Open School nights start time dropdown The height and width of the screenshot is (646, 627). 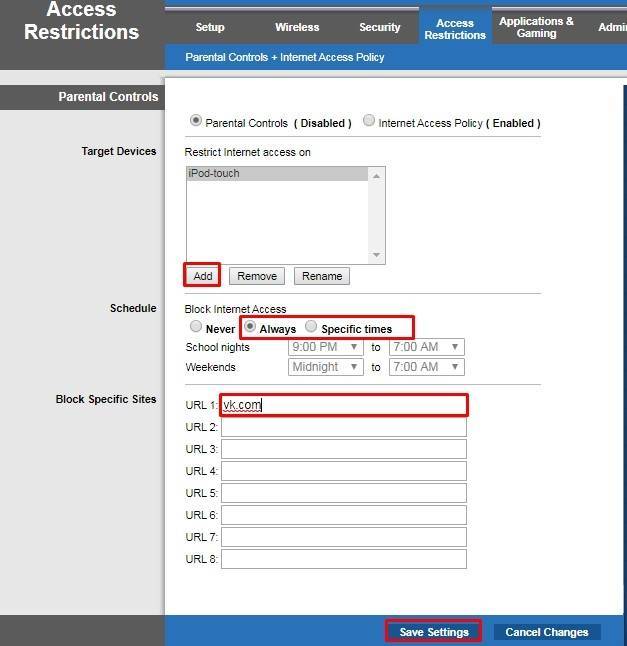[x=325, y=347]
